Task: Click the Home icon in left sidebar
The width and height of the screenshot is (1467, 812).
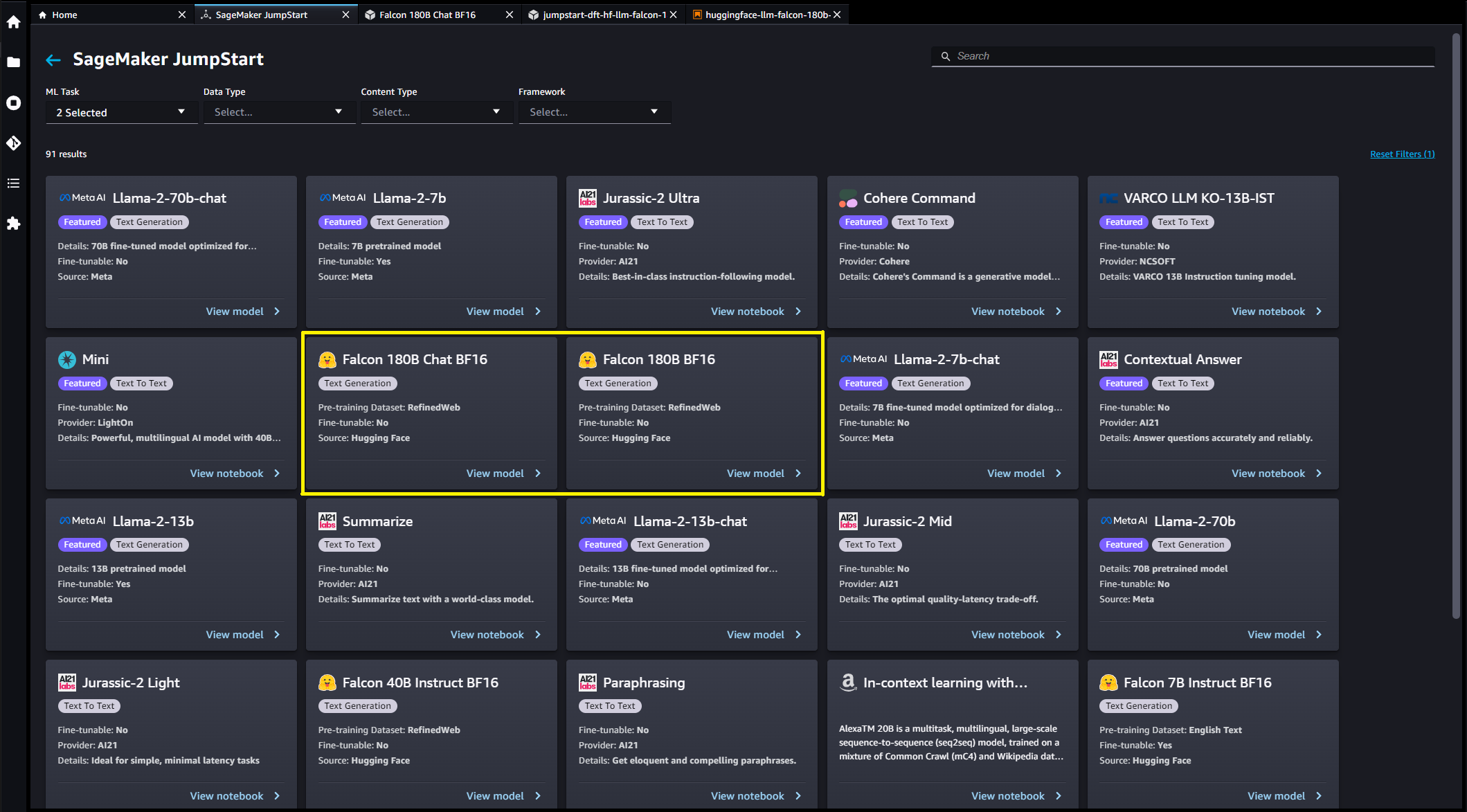Action: 13,22
